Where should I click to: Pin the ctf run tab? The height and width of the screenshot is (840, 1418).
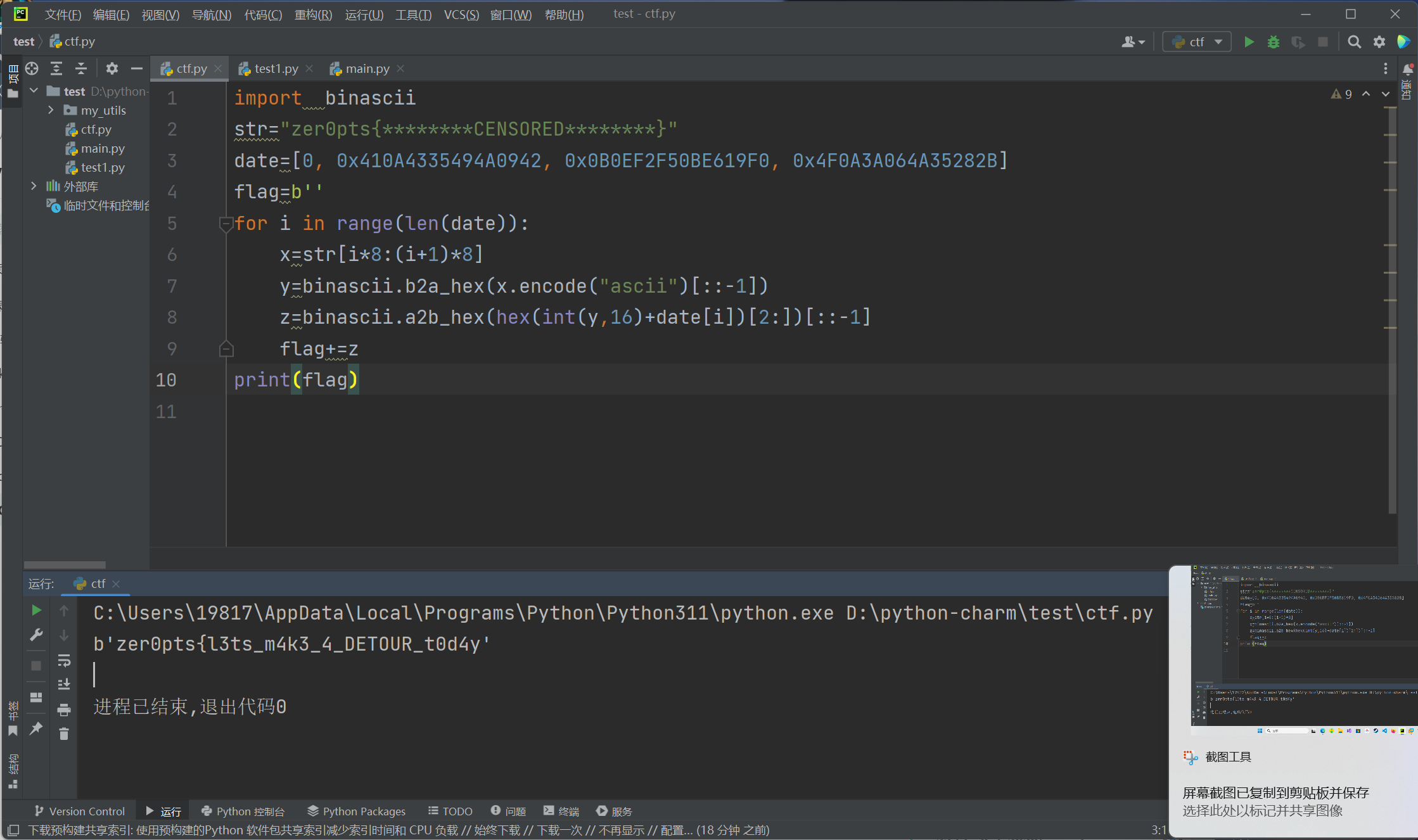tap(36, 728)
